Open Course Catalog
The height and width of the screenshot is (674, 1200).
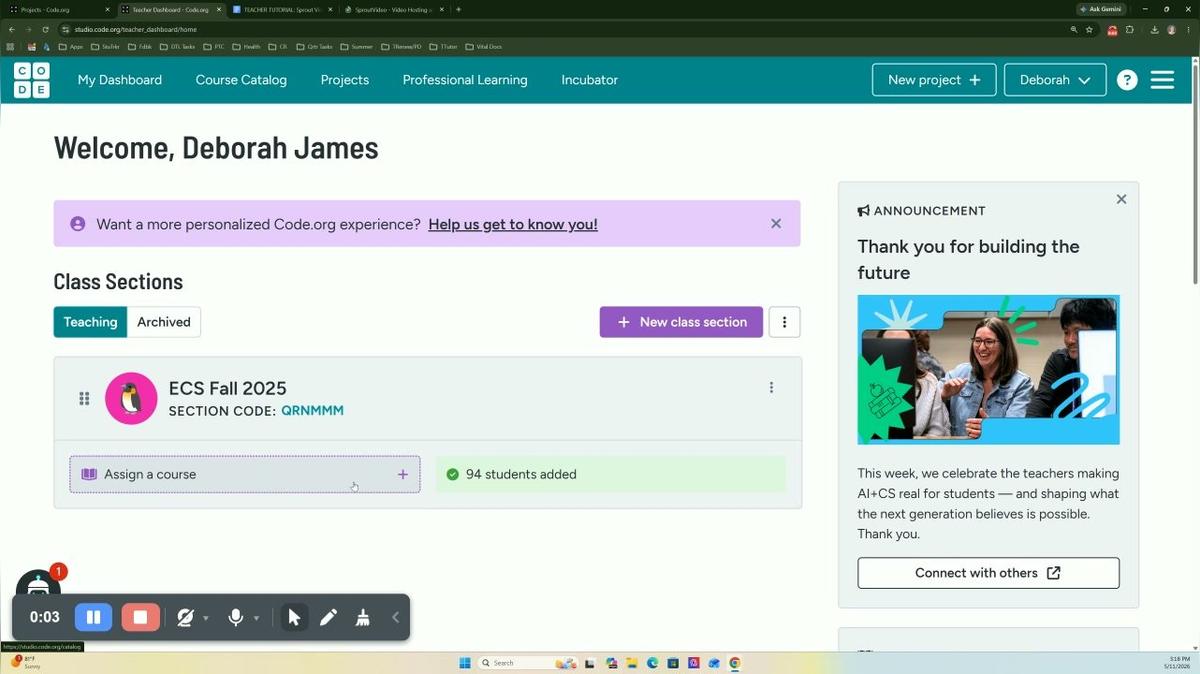[241, 80]
